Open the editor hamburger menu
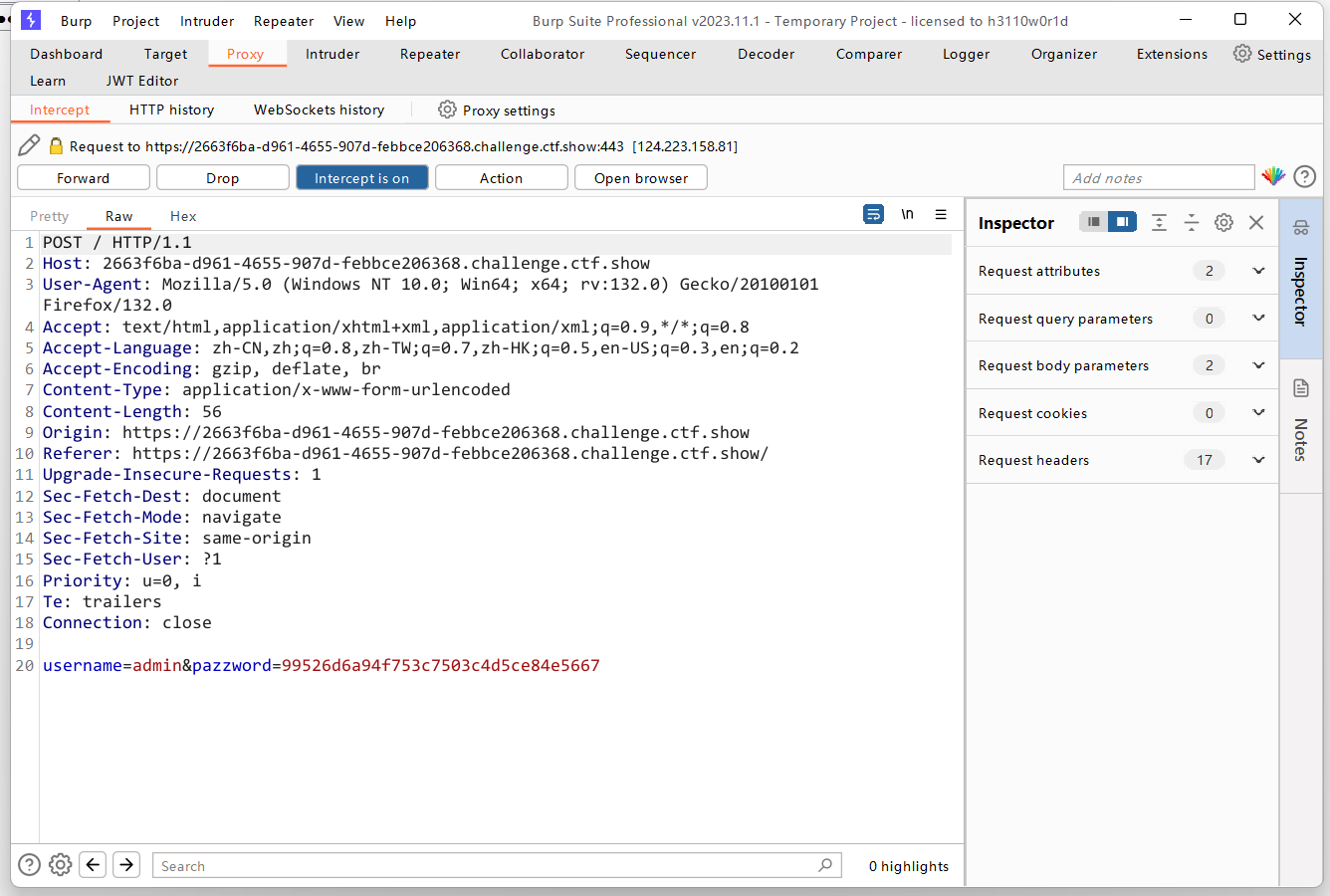Screen dimensions: 1330x896 941,214
